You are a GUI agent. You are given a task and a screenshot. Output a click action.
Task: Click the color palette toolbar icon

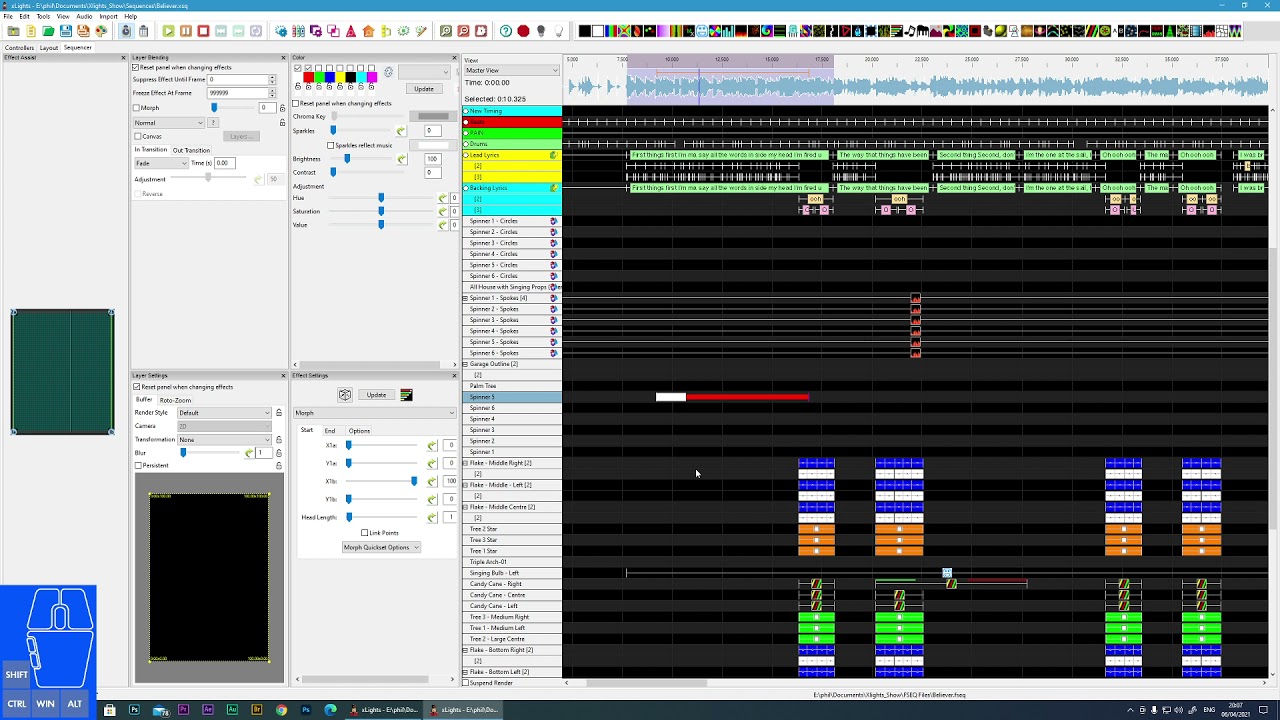click(101, 32)
